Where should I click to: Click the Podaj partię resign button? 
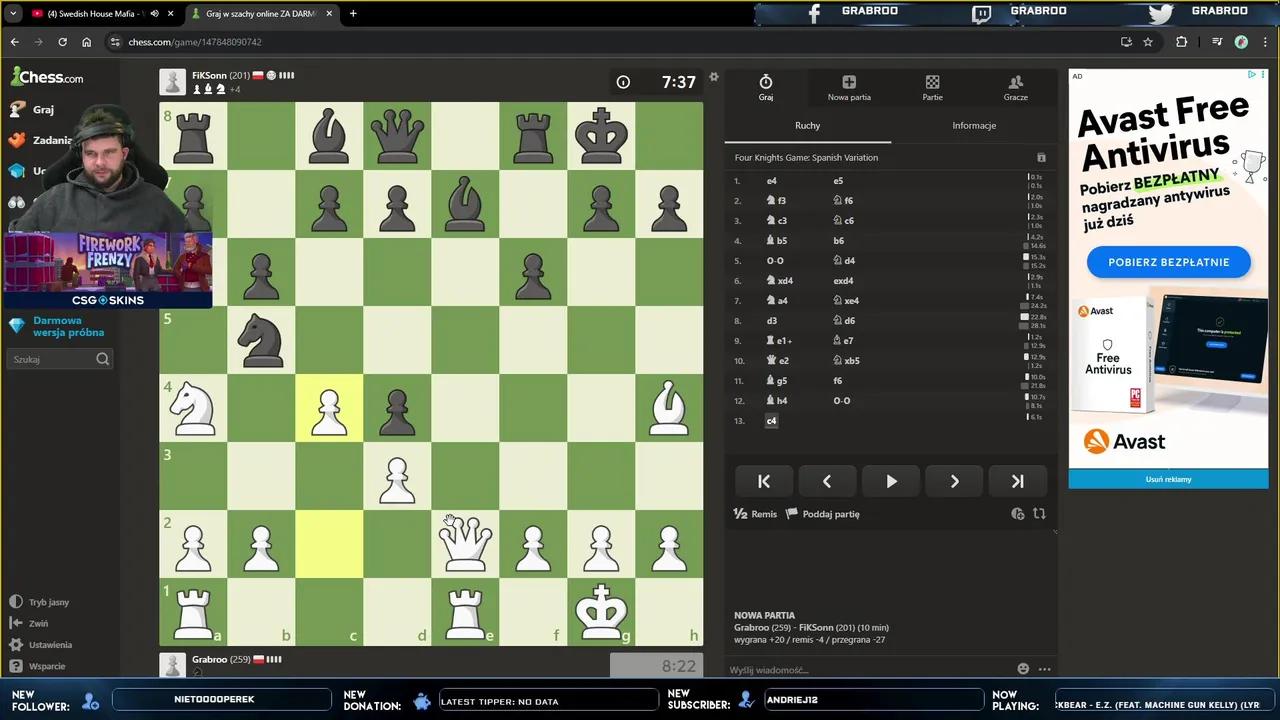[822, 514]
